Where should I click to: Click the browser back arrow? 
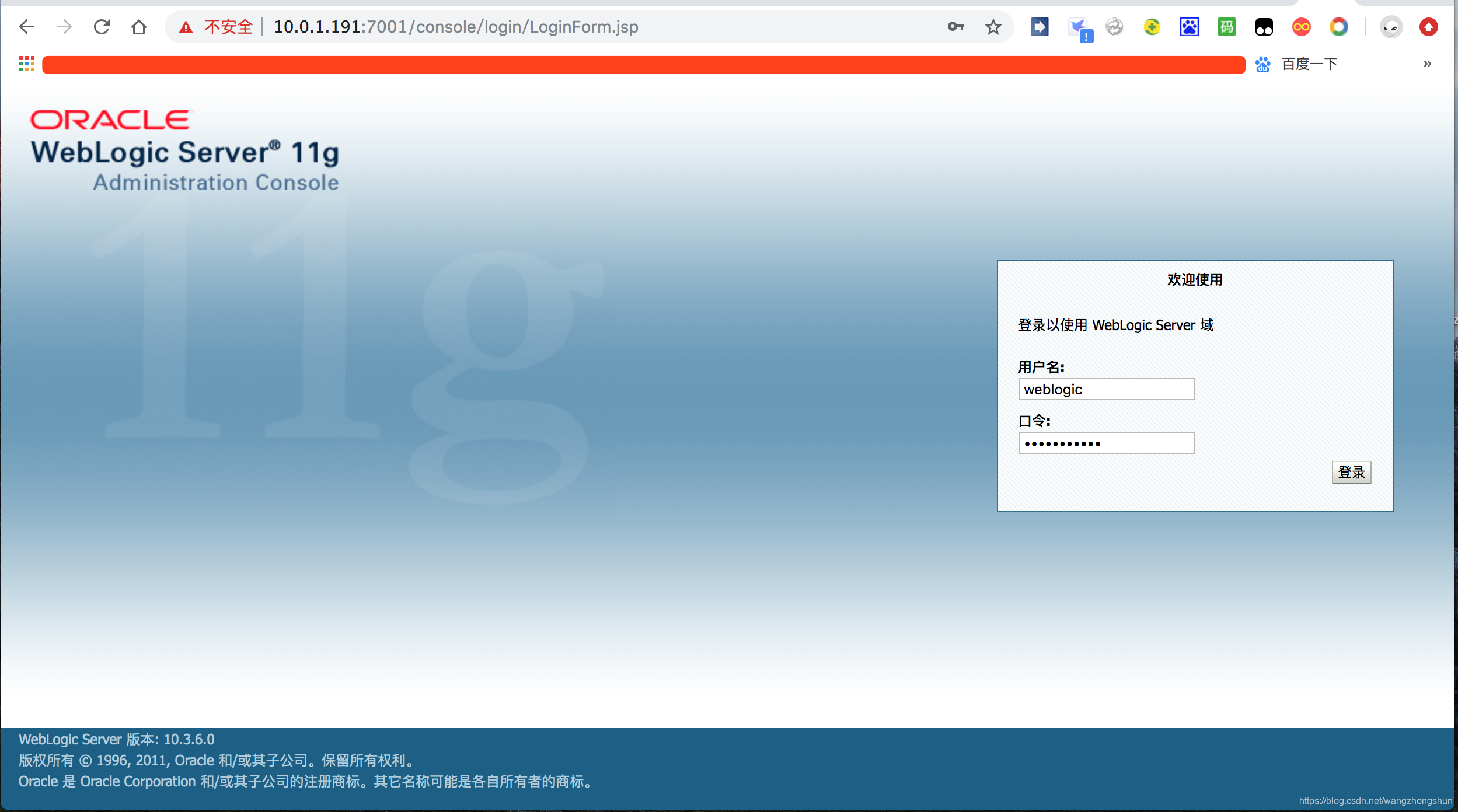tap(27, 27)
